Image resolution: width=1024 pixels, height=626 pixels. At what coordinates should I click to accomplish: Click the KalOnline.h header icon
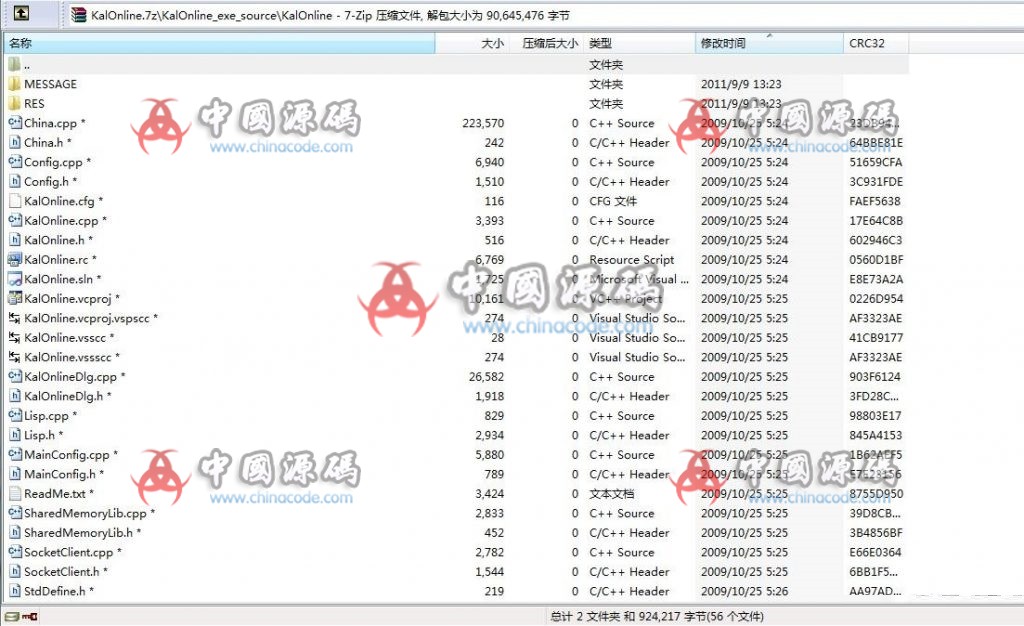[14, 240]
